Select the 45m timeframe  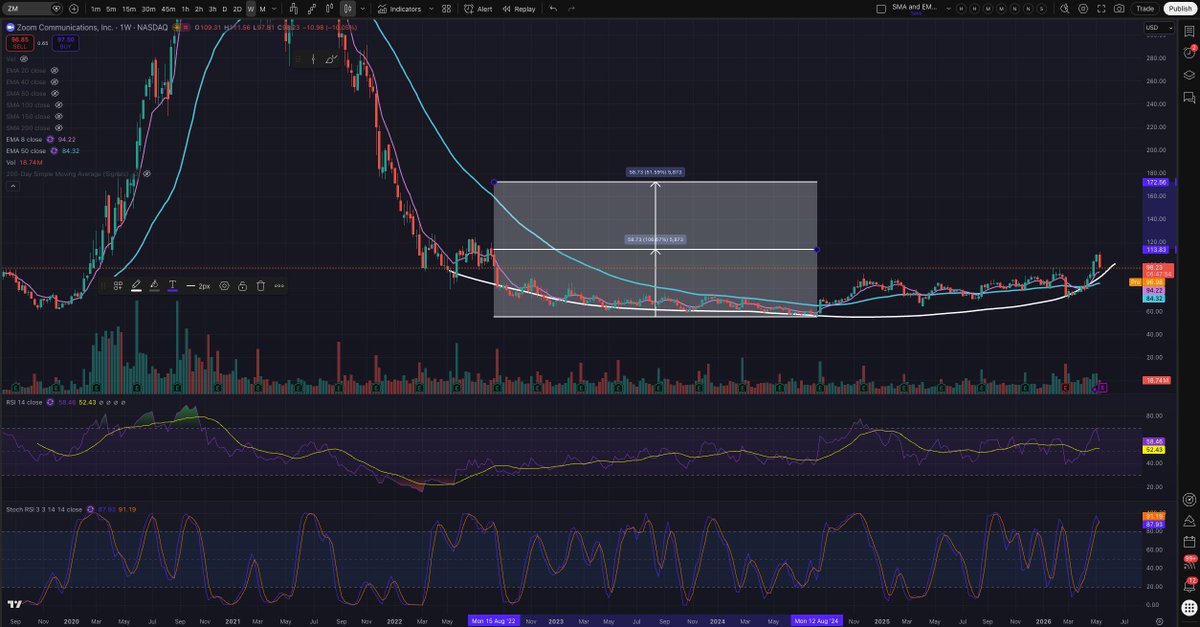click(x=168, y=9)
